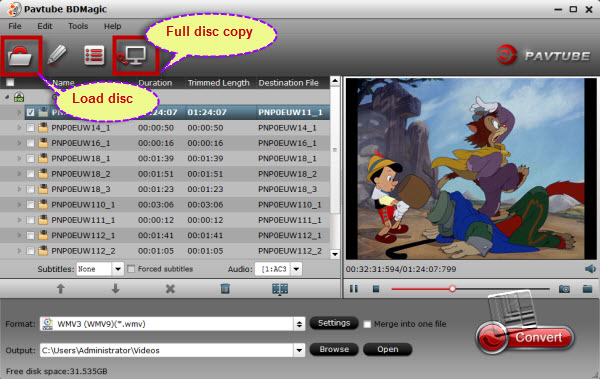Screen dimensions: 600x379
Task: Click the Load disc folder icon
Action: coord(20,56)
